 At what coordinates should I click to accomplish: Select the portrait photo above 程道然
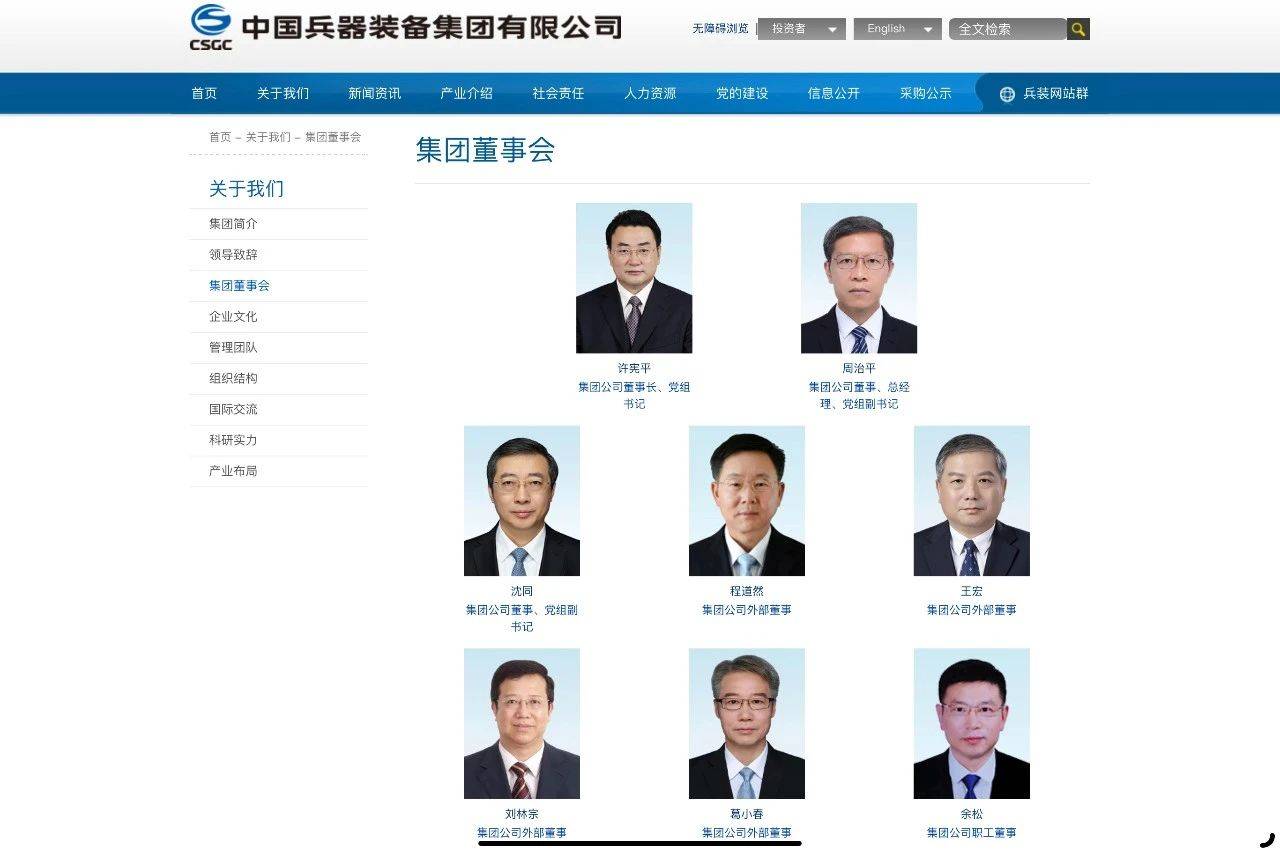(747, 501)
